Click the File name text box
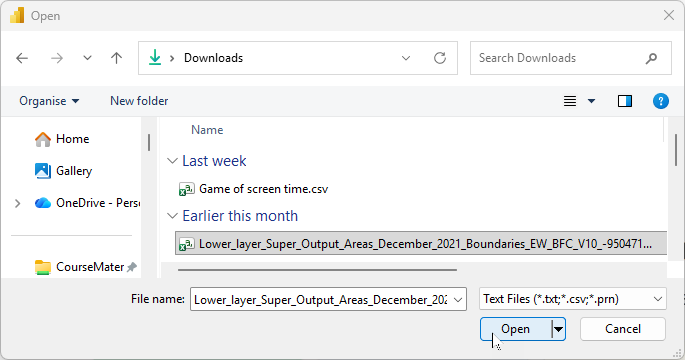This screenshot has height=360, width=685. [320, 299]
